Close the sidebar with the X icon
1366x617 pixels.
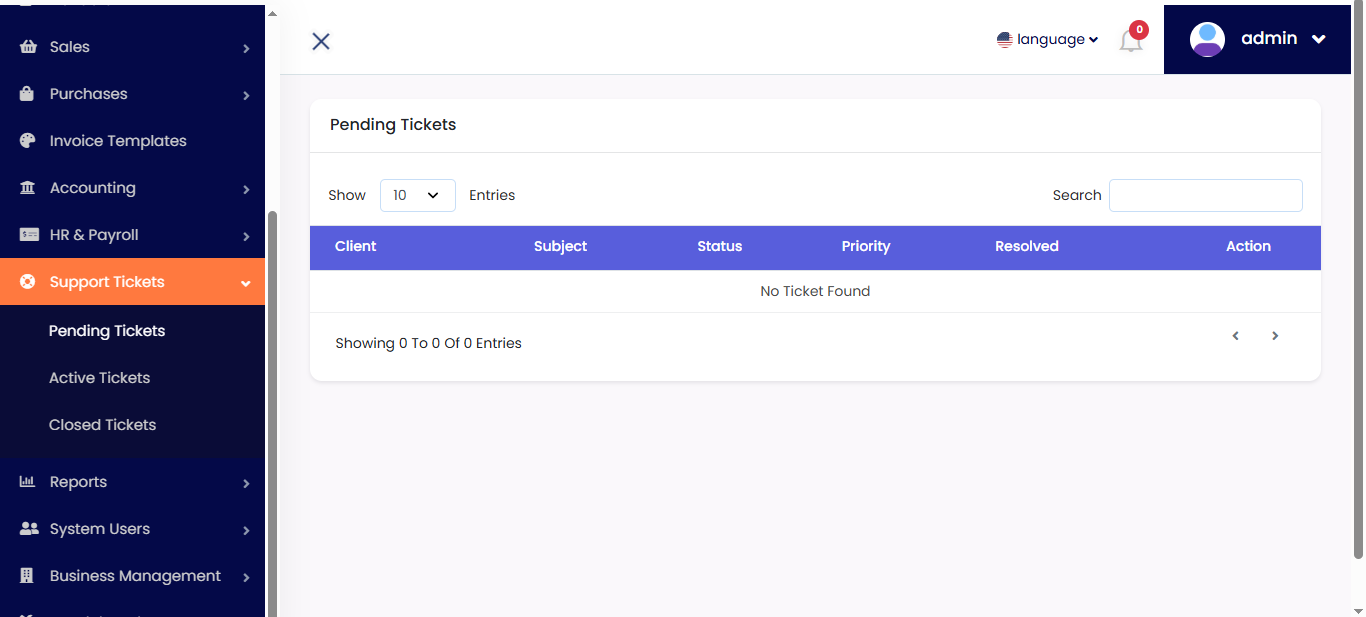pyautogui.click(x=321, y=41)
